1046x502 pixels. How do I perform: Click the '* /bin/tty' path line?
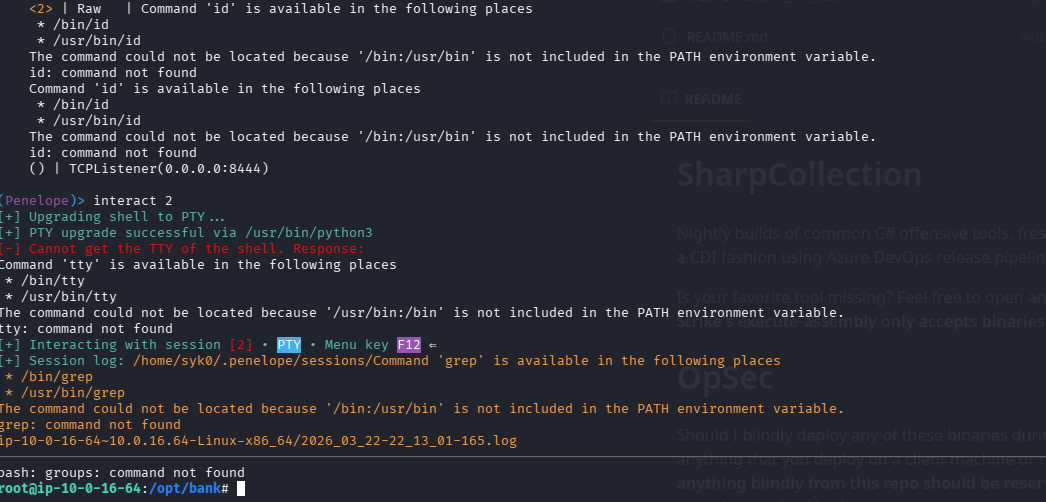pos(45,281)
